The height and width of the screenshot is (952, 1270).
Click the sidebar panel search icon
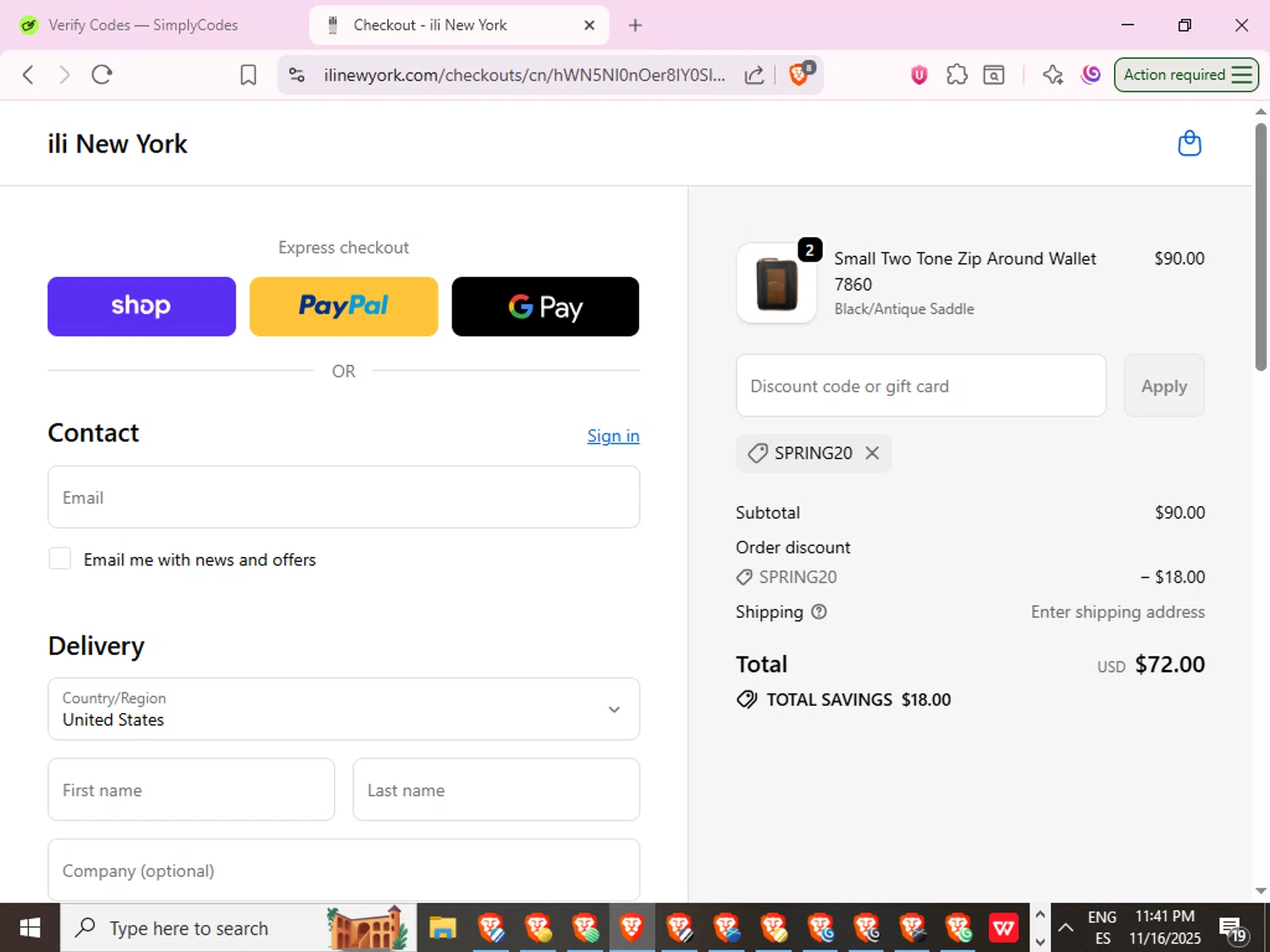click(994, 74)
